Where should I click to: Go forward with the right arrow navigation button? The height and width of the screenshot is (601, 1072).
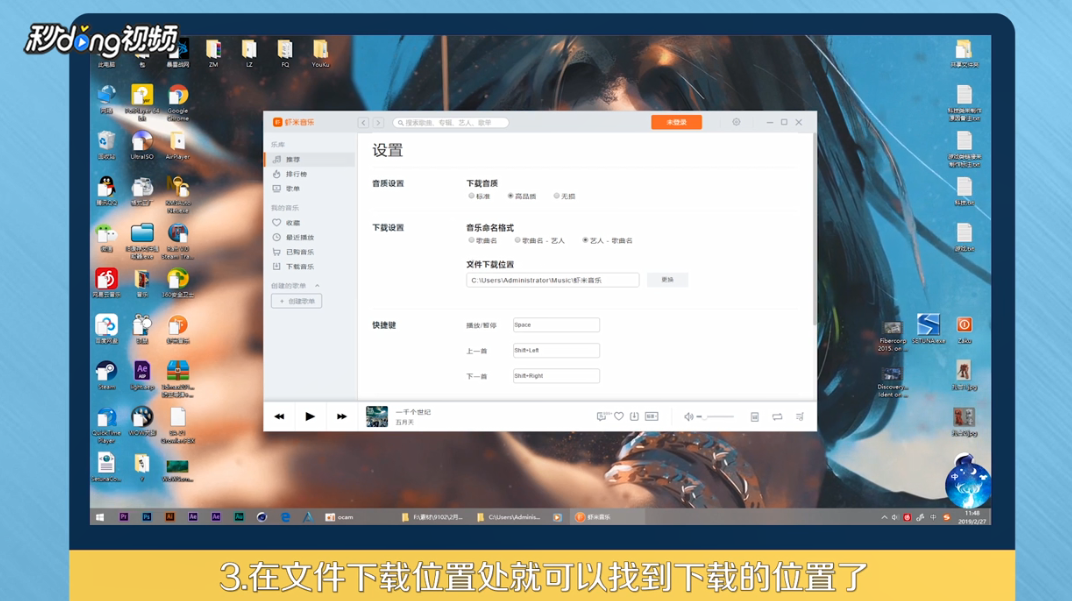[x=378, y=122]
